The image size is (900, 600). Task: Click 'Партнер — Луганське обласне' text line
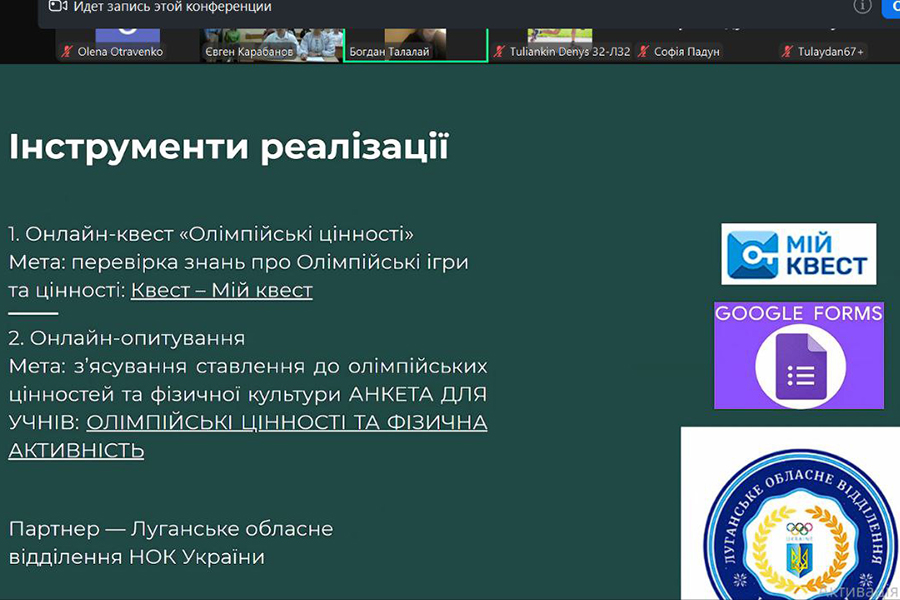[x=171, y=529]
